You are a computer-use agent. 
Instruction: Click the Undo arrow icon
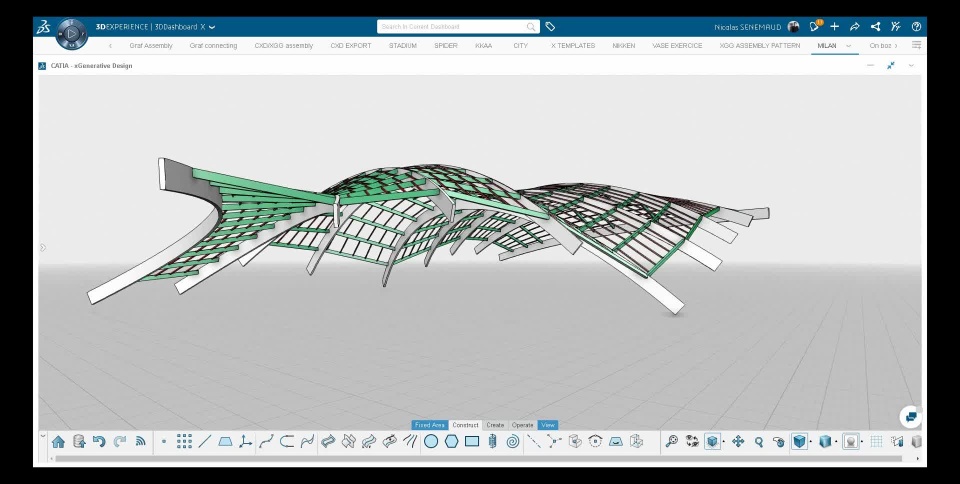click(x=99, y=441)
